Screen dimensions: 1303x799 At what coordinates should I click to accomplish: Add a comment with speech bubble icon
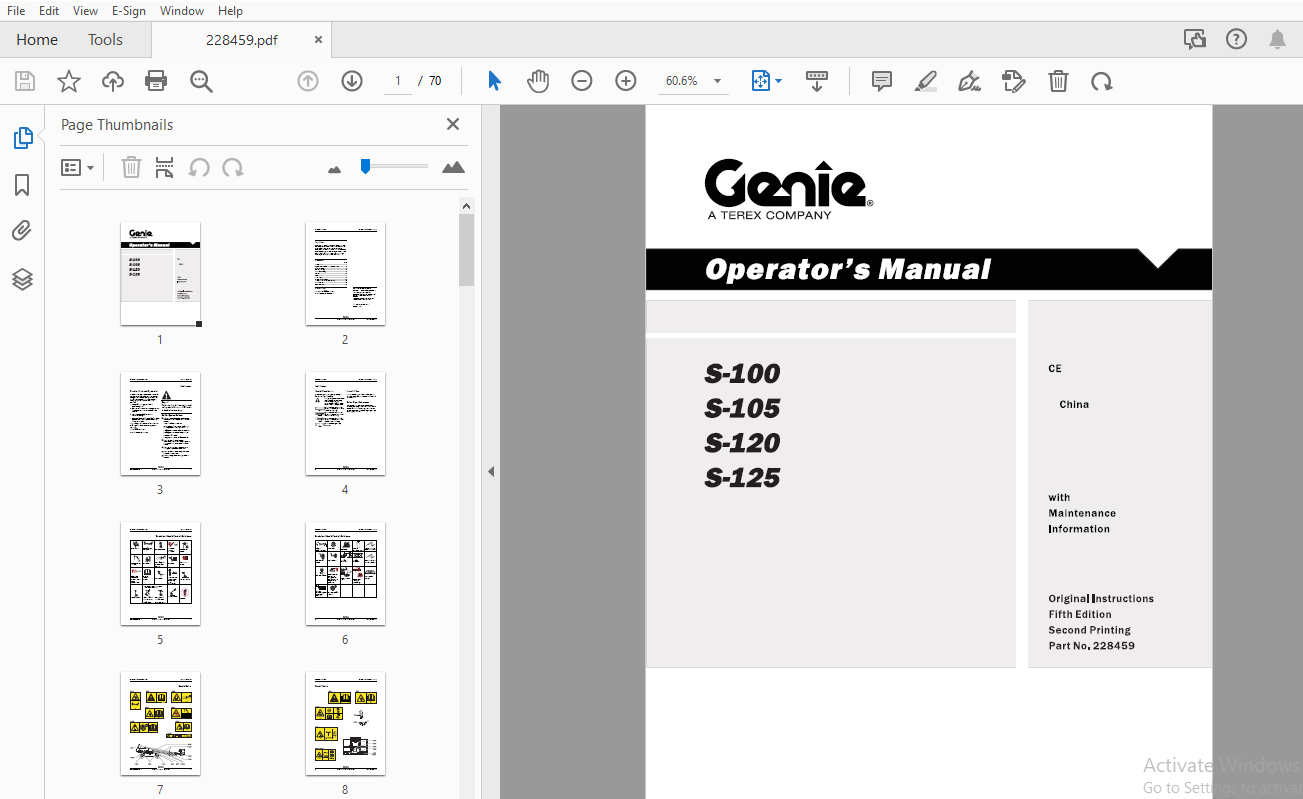(x=882, y=81)
